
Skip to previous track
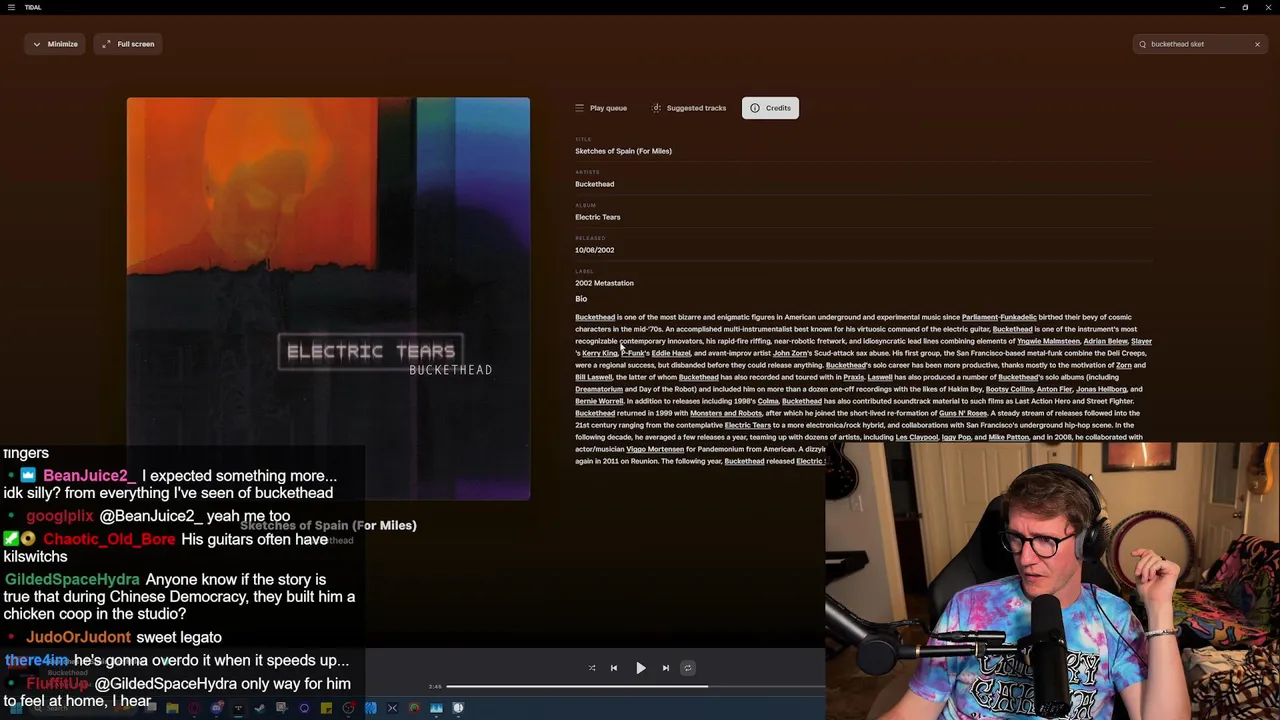pyautogui.click(x=614, y=668)
